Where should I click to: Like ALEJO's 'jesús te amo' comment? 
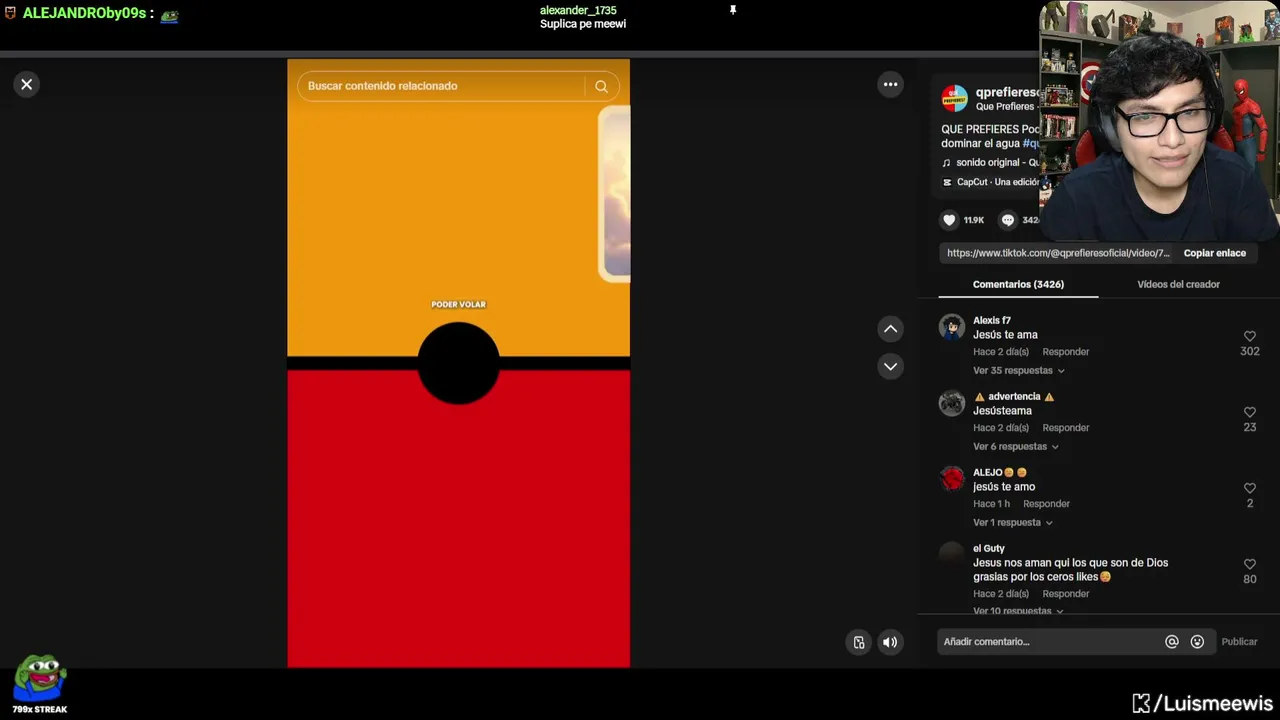(x=1249, y=489)
